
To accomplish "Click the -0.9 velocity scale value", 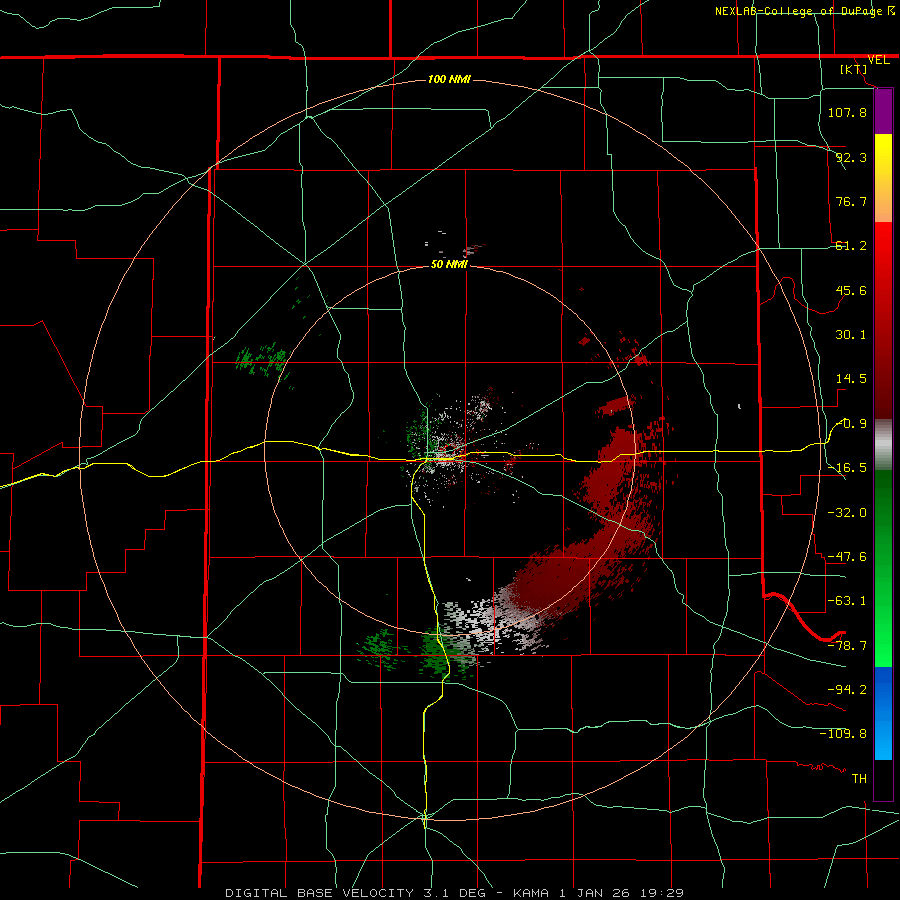I will click(x=851, y=424).
